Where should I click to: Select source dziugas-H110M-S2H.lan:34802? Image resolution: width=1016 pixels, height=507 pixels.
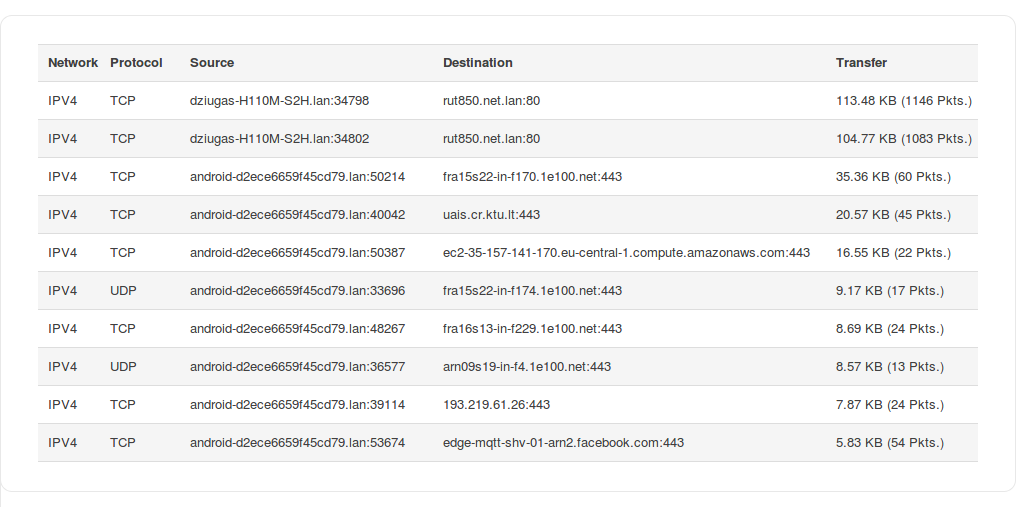click(279, 139)
